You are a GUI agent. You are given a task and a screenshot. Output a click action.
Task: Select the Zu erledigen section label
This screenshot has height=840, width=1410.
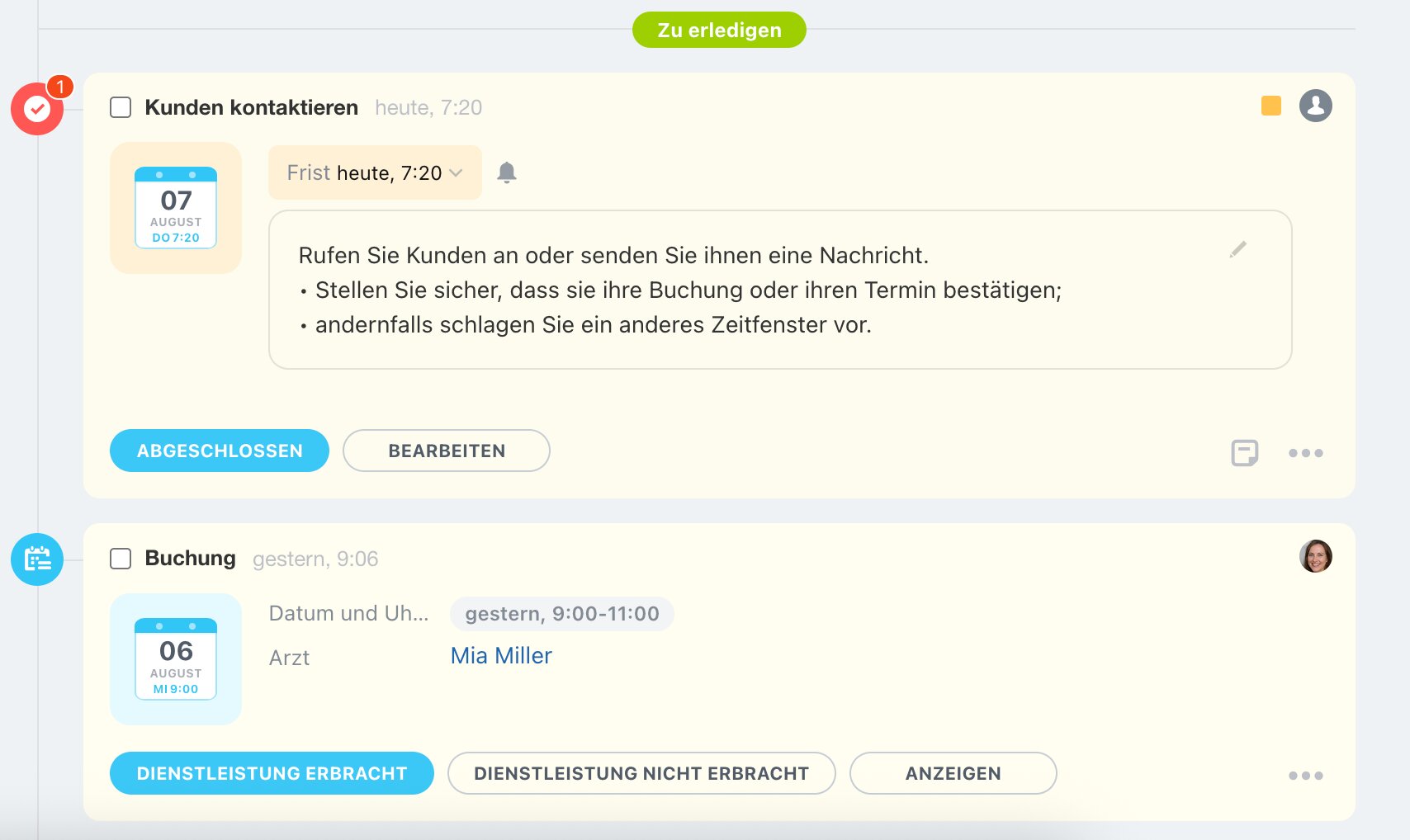(719, 30)
